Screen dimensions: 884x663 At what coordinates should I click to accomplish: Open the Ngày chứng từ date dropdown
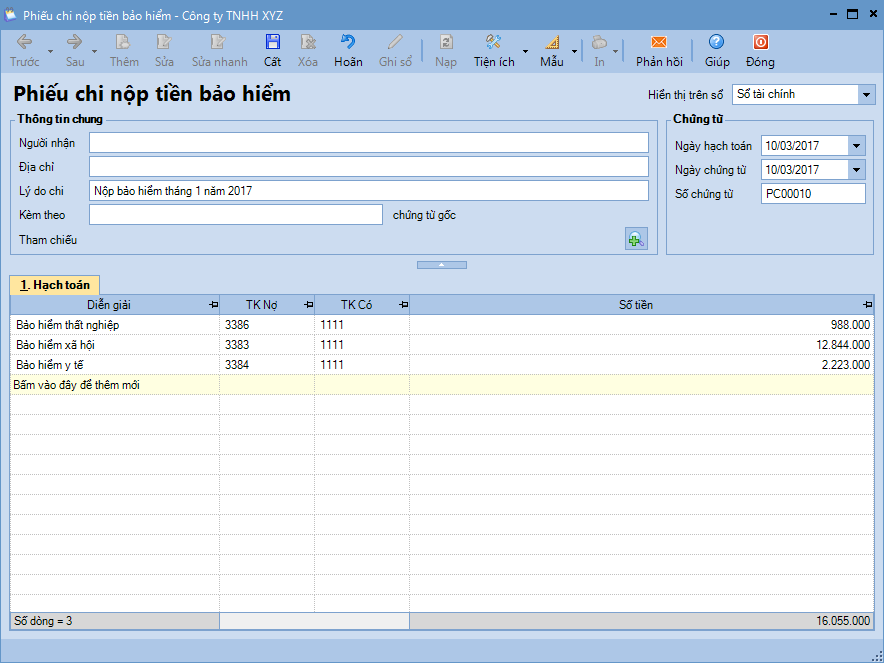click(856, 170)
